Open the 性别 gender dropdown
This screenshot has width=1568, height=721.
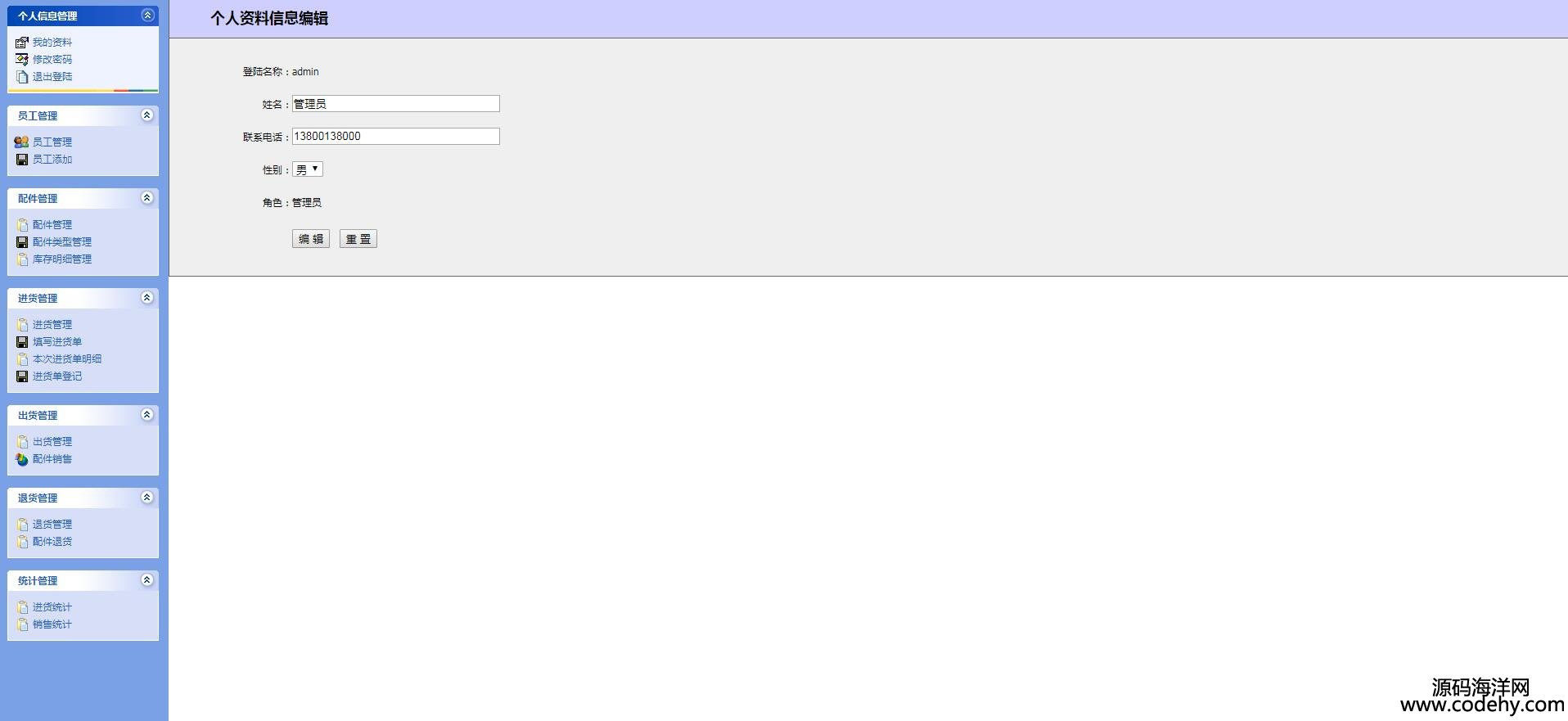click(308, 169)
